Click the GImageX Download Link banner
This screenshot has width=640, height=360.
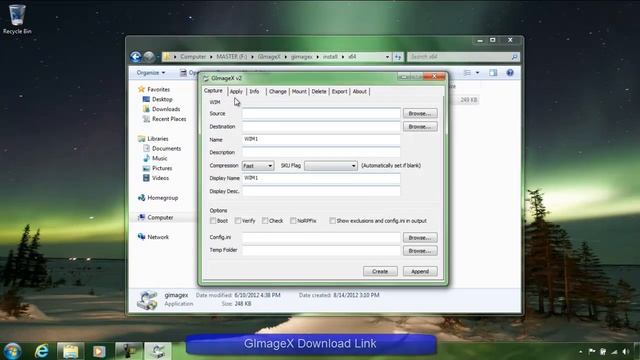click(x=310, y=344)
